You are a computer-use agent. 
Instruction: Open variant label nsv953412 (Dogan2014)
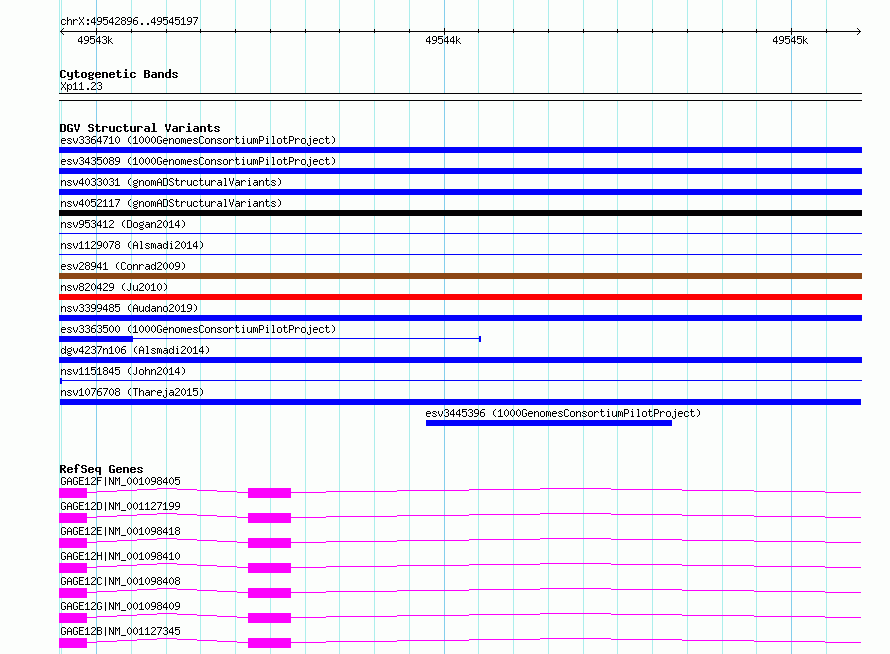tap(123, 224)
